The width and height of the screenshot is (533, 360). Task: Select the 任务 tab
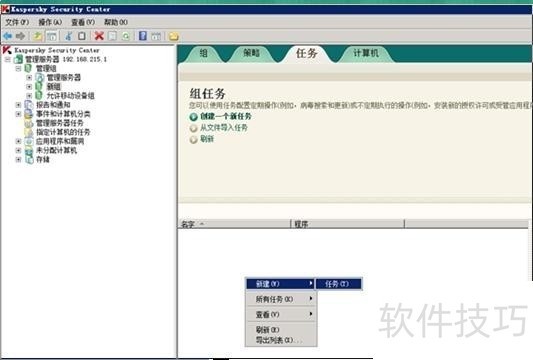click(307, 53)
